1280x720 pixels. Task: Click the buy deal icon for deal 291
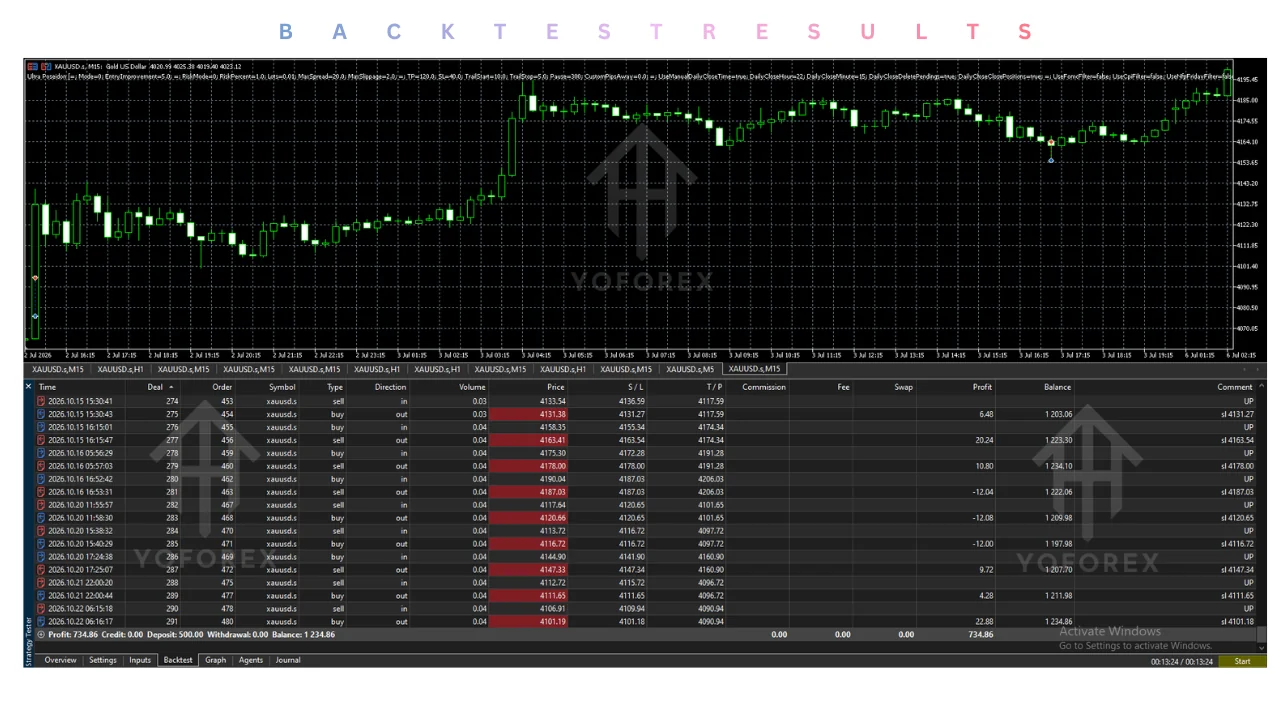[41, 622]
